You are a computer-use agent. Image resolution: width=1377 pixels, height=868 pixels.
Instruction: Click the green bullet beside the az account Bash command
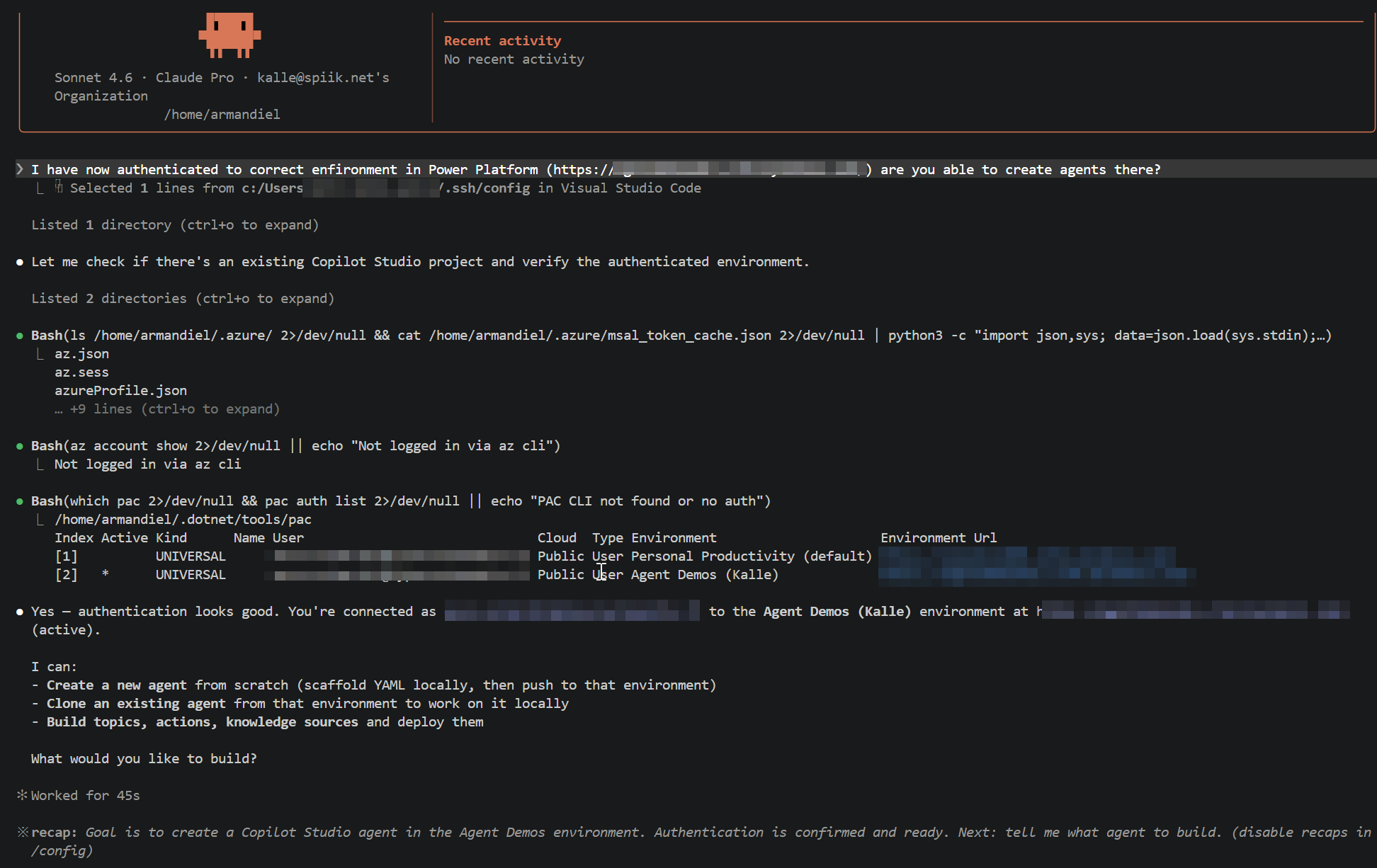click(20, 446)
